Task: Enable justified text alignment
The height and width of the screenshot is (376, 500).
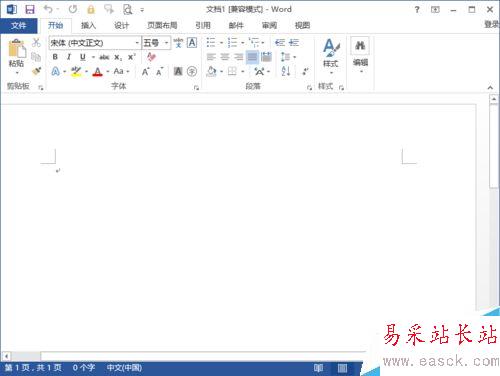Action: pos(252,57)
